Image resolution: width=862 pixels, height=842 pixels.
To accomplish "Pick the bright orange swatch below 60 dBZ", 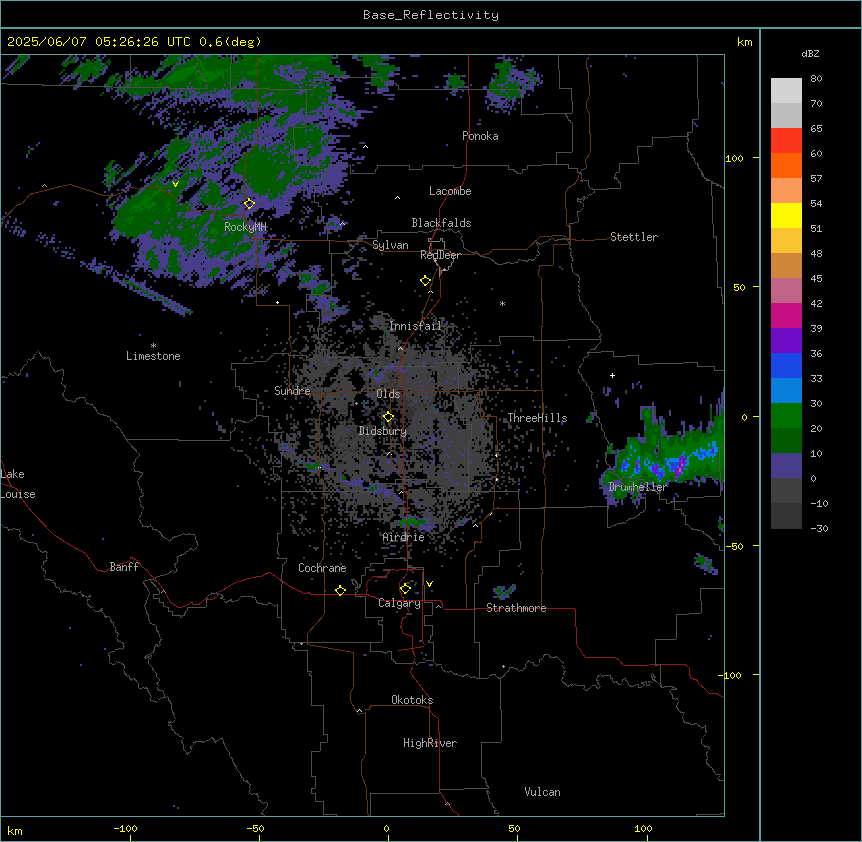I will tap(786, 165).
